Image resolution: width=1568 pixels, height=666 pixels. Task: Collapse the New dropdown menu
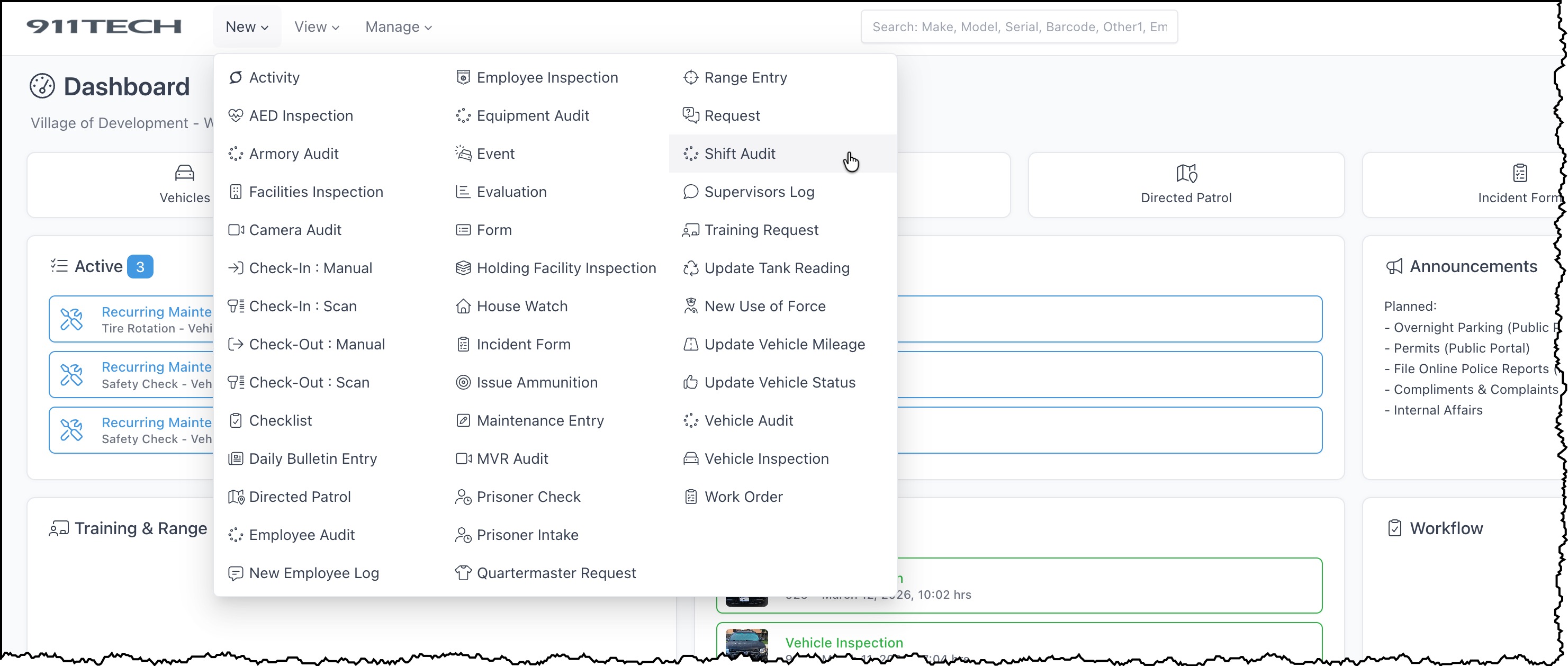pos(247,27)
